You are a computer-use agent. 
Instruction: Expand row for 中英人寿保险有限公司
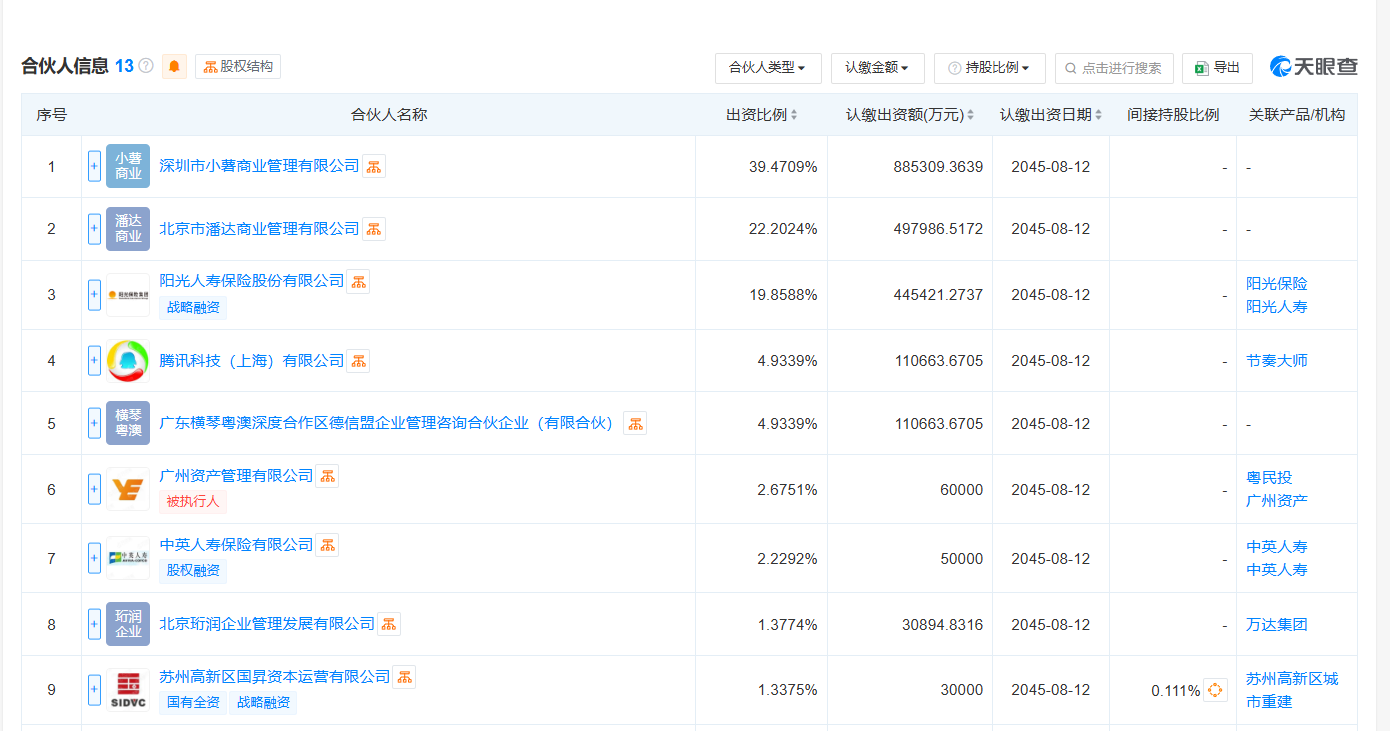[95, 559]
